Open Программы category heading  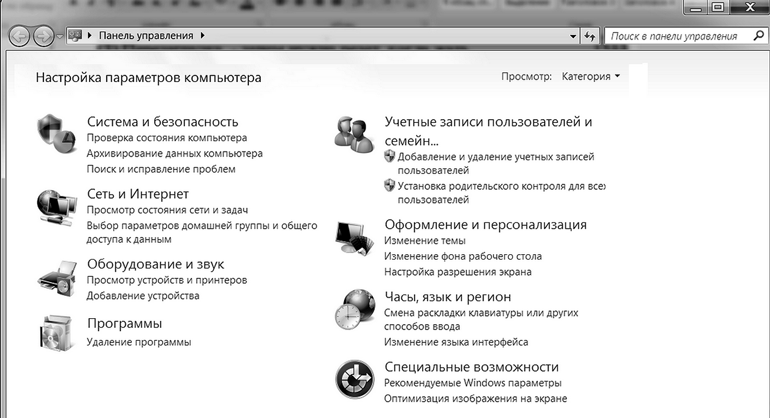125,323
